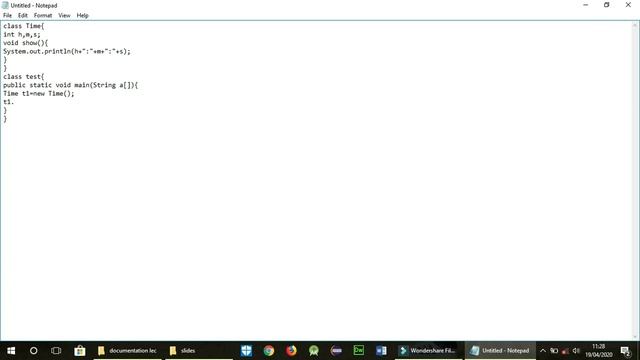Click the line 'int h,m,s;'
Viewport: 640px width, 360px height.
pos(22,35)
